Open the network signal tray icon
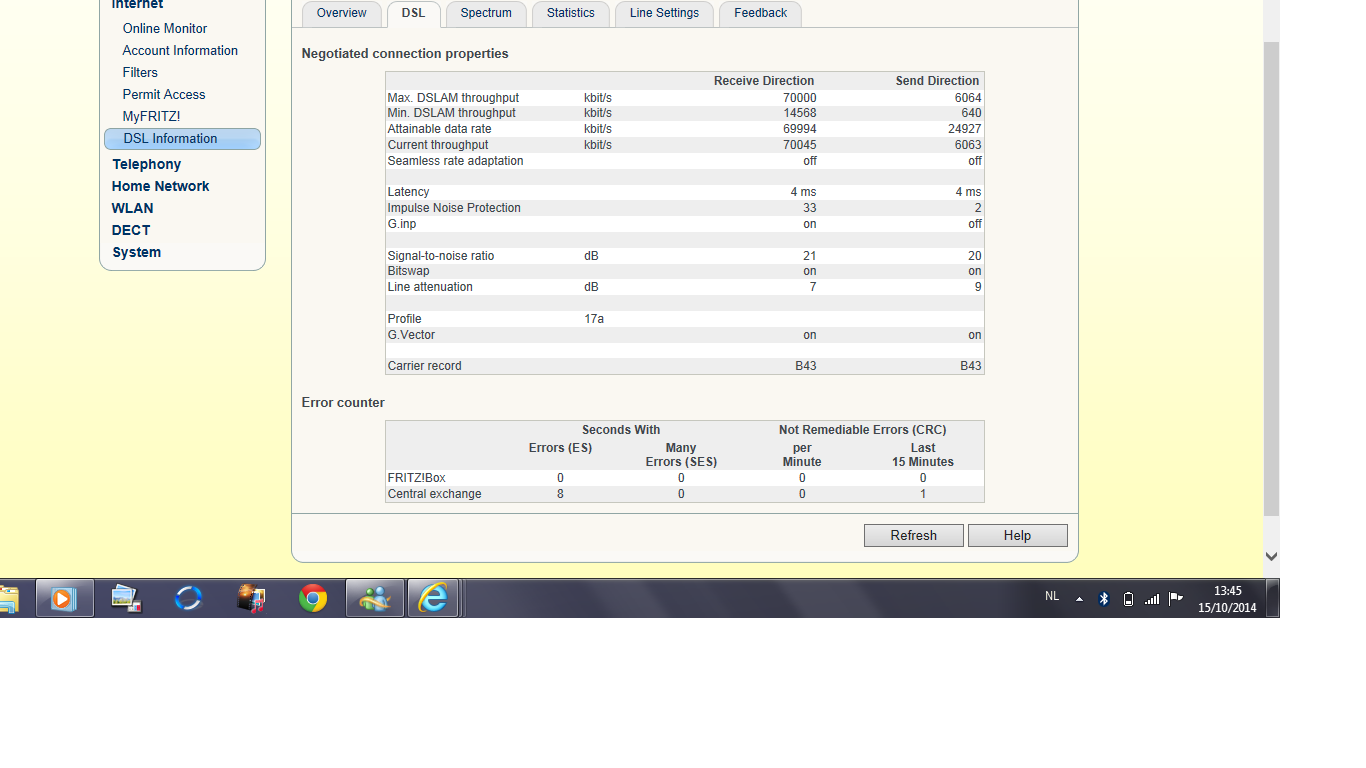The height and width of the screenshot is (768, 1366). [x=1152, y=598]
